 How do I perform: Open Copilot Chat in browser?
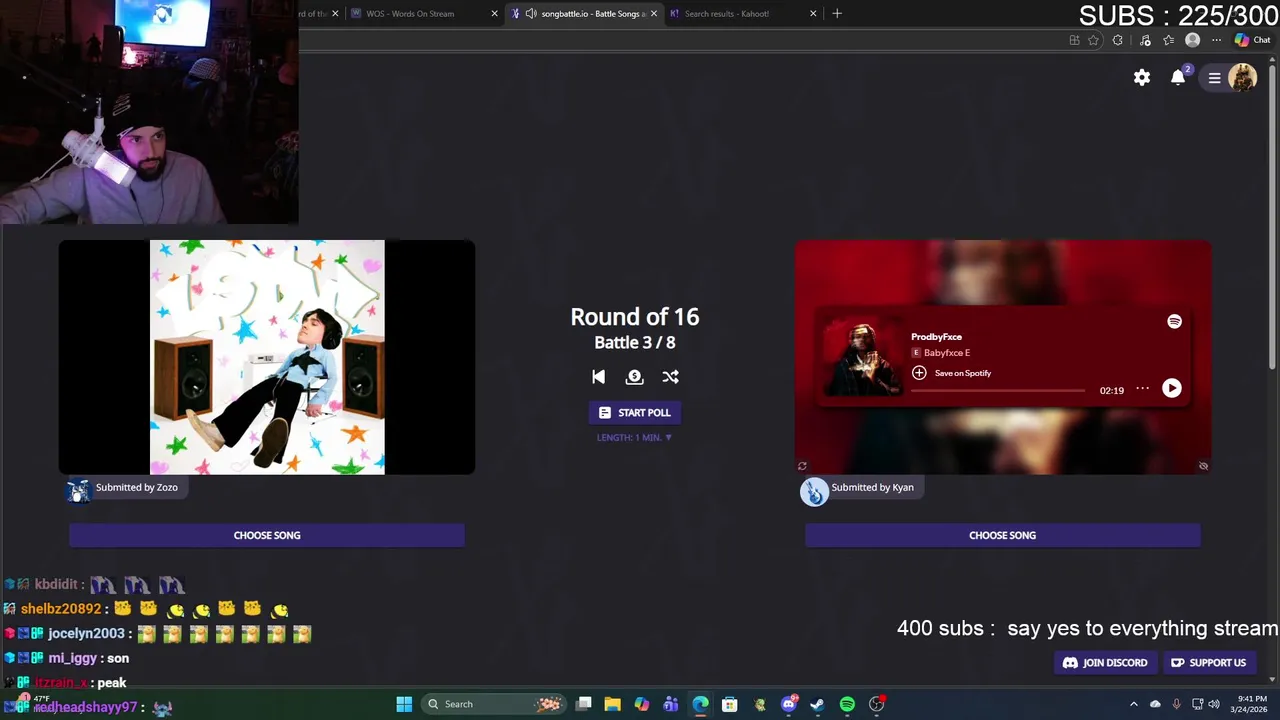point(1252,40)
